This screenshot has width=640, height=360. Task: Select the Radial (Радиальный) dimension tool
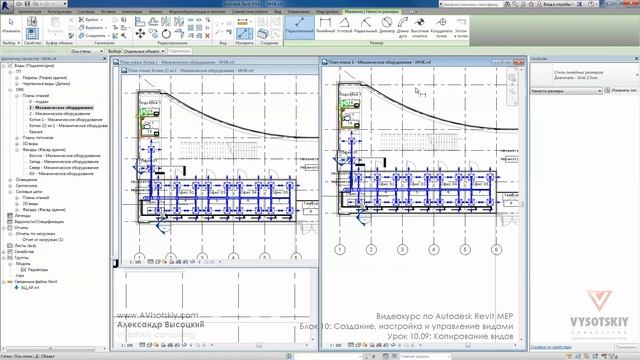366,25
